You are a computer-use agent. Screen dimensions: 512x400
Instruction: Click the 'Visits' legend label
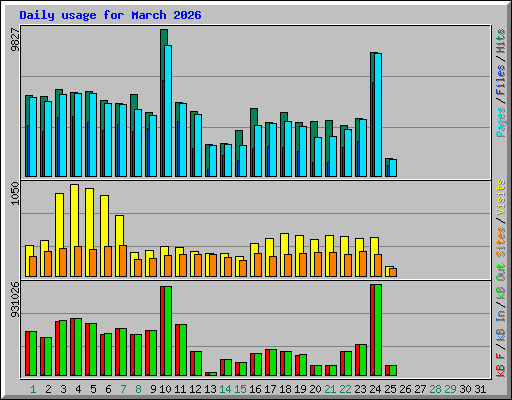(x=501, y=197)
